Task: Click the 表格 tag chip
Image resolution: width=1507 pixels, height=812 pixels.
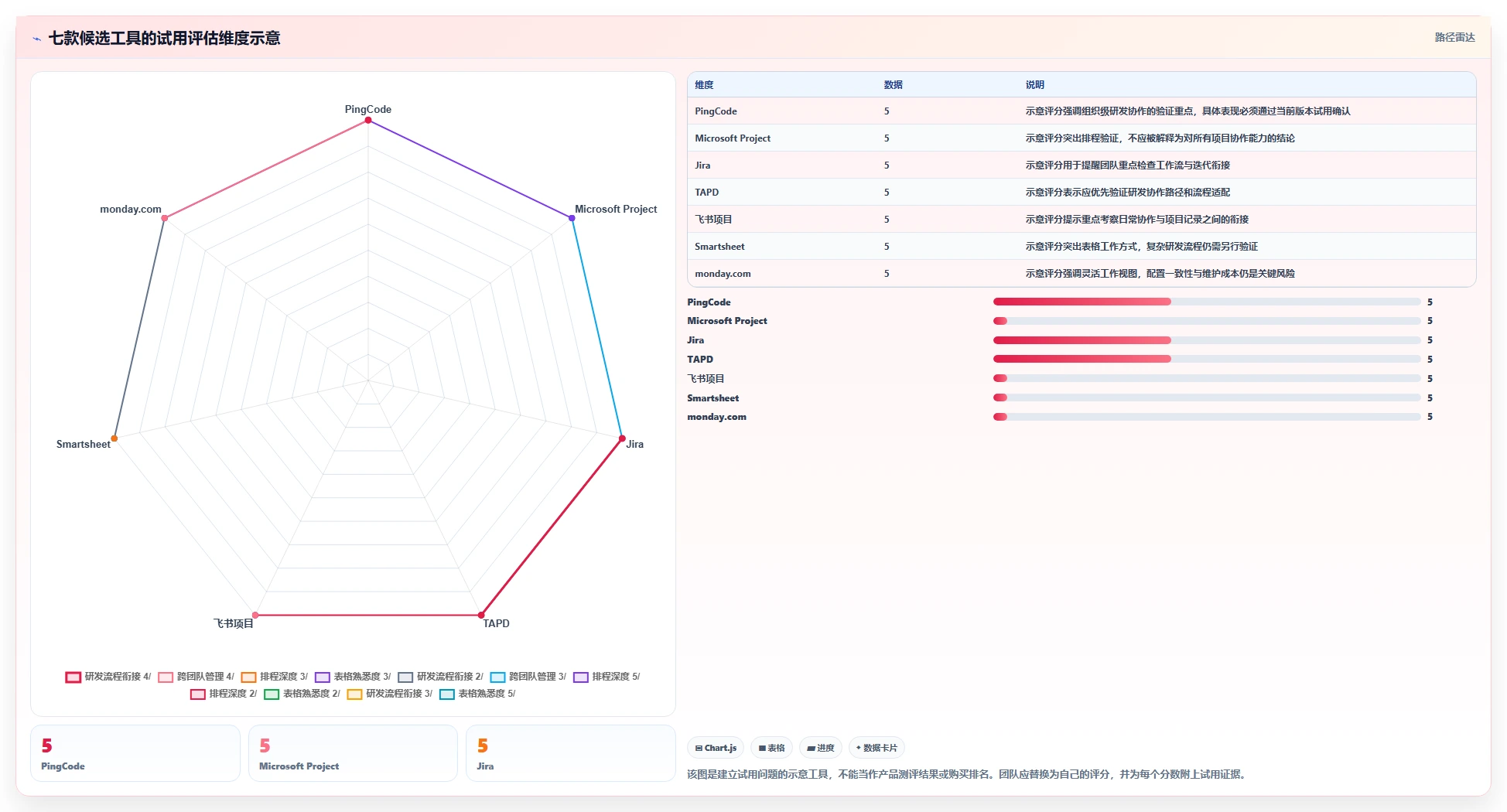Action: point(771,748)
